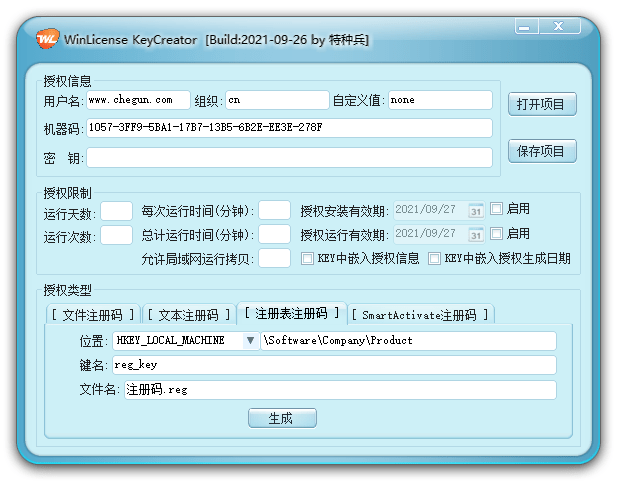Focus the 自定义值 field containing none
Image resolution: width=617 pixels, height=481 pixels.
click(x=440, y=100)
